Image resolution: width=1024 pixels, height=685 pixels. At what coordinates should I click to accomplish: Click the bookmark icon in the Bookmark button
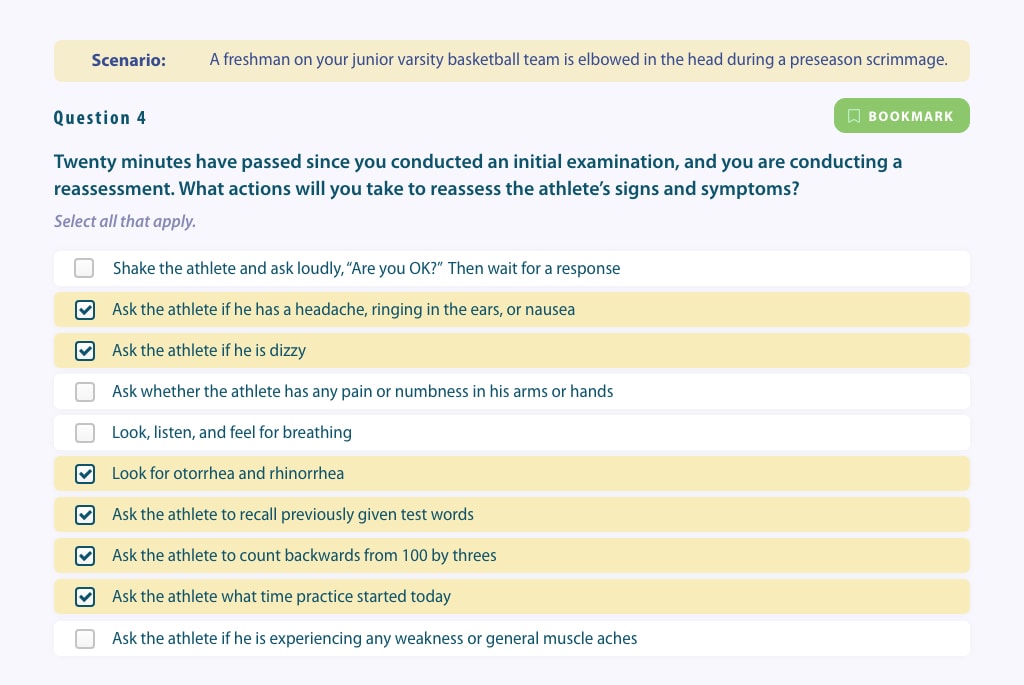854,116
